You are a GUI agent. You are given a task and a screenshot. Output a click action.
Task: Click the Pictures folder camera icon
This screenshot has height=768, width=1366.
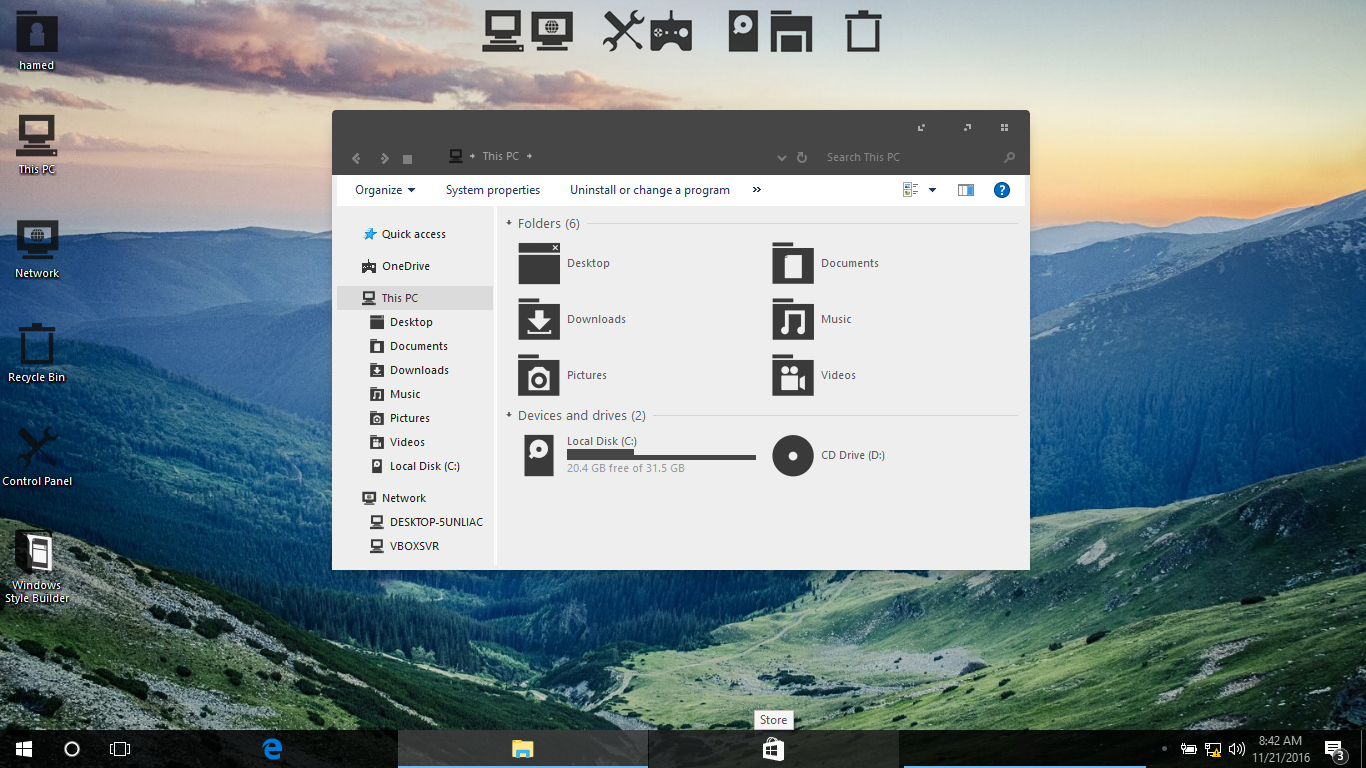539,376
